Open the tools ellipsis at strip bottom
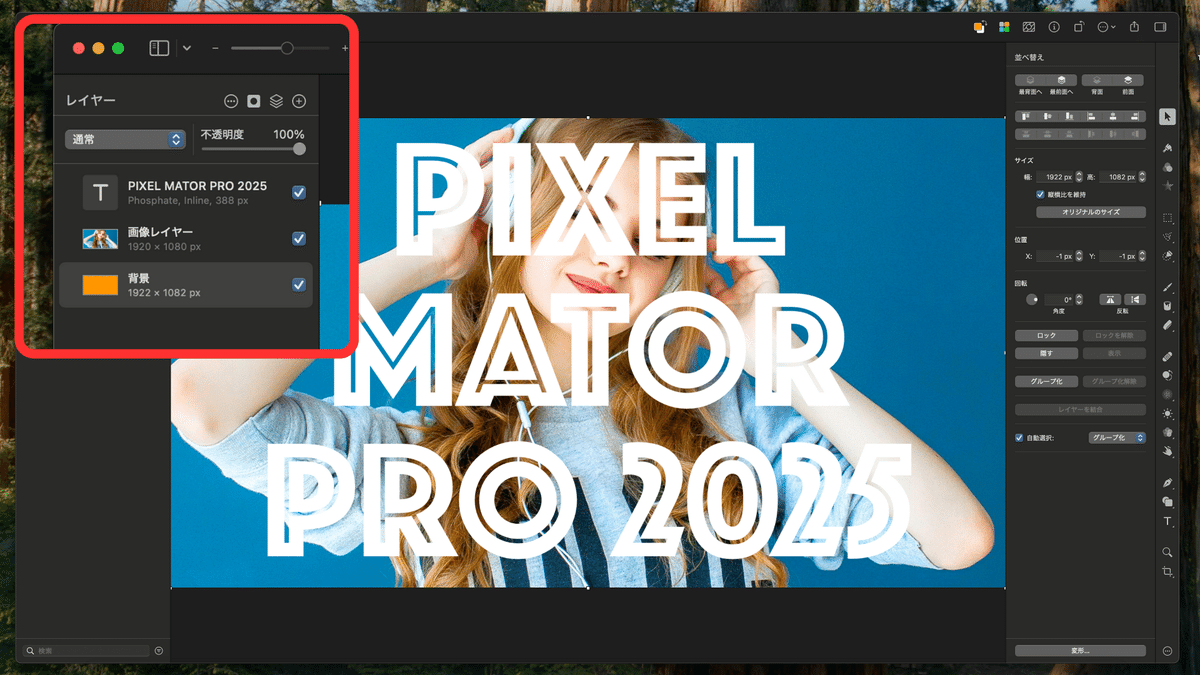The height and width of the screenshot is (675, 1200). pos(1167,651)
